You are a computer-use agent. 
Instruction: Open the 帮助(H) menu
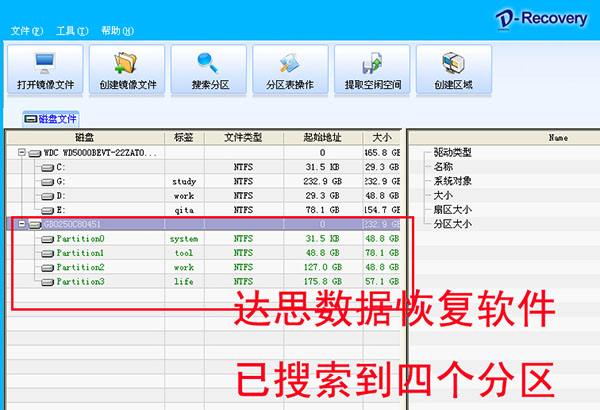(117, 31)
